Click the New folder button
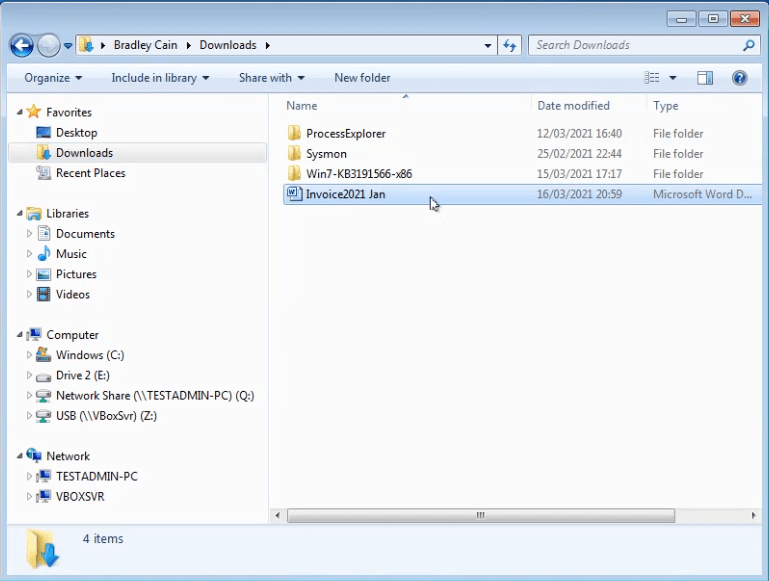Screen dimensions: 769x581 [x=362, y=78]
